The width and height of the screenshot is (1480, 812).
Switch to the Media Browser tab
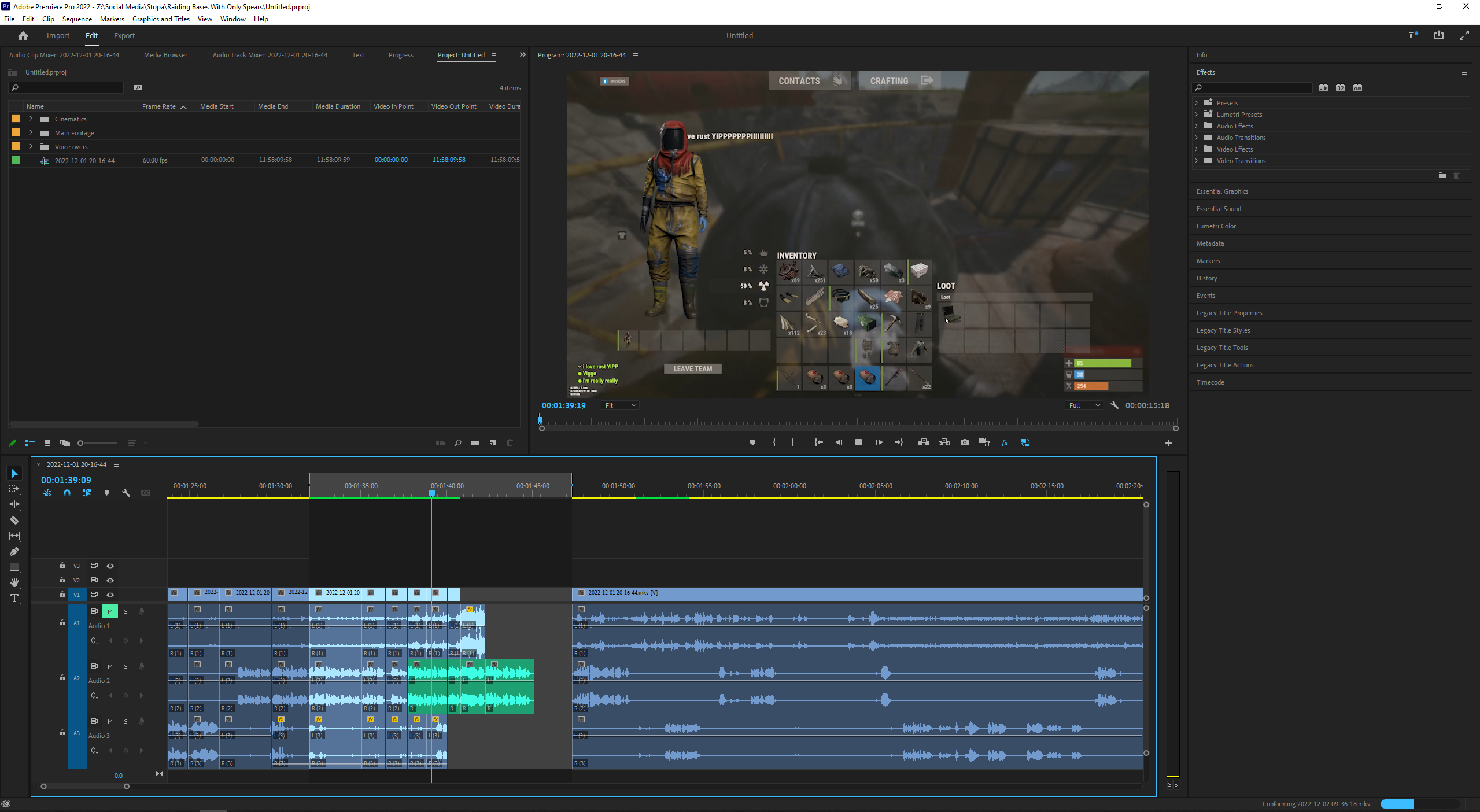tap(165, 55)
